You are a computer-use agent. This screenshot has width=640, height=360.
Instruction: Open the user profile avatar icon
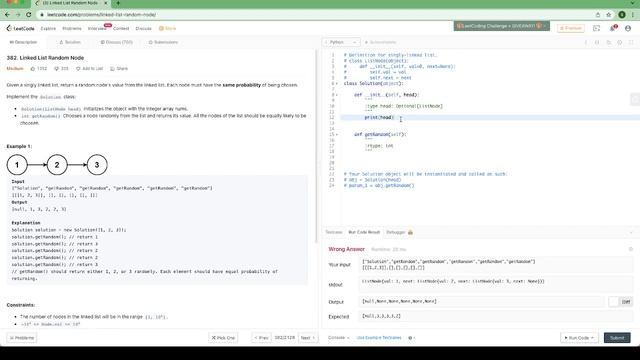(x=628, y=28)
